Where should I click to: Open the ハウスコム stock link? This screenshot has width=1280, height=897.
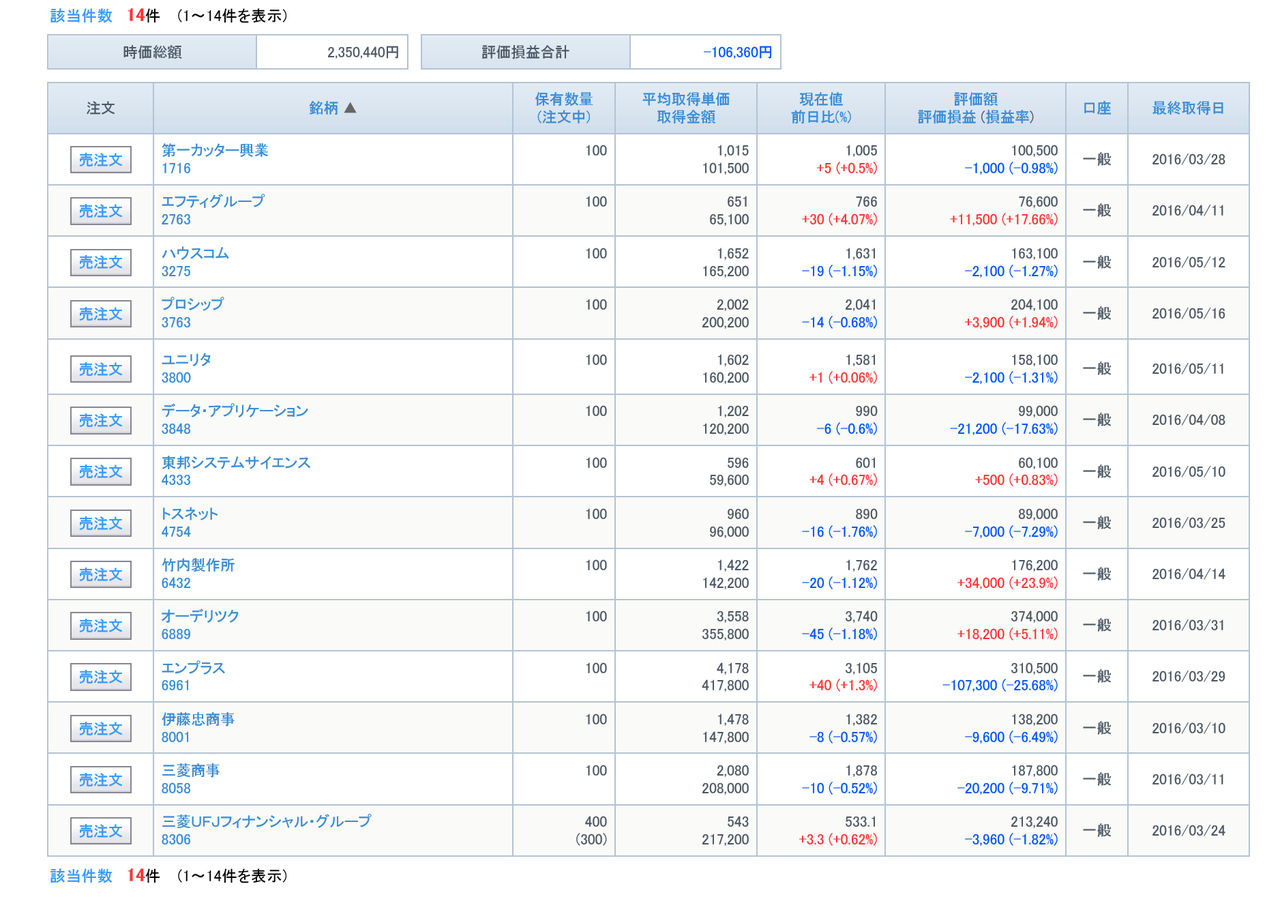195,253
